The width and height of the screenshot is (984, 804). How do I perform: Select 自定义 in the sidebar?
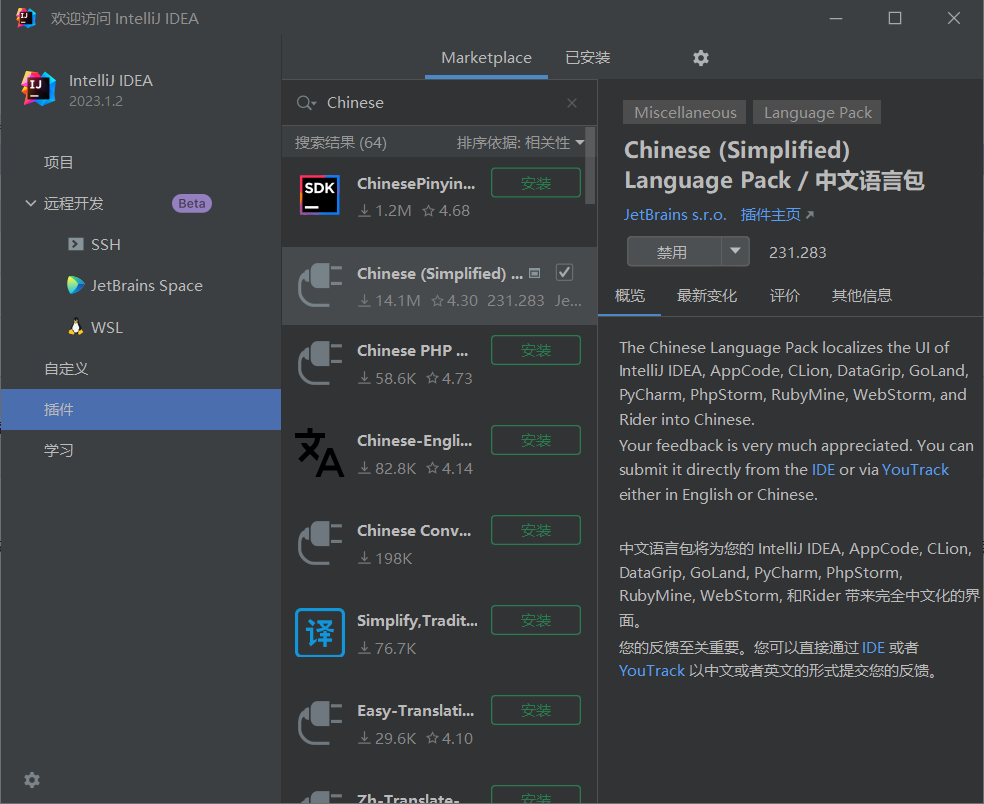click(66, 368)
